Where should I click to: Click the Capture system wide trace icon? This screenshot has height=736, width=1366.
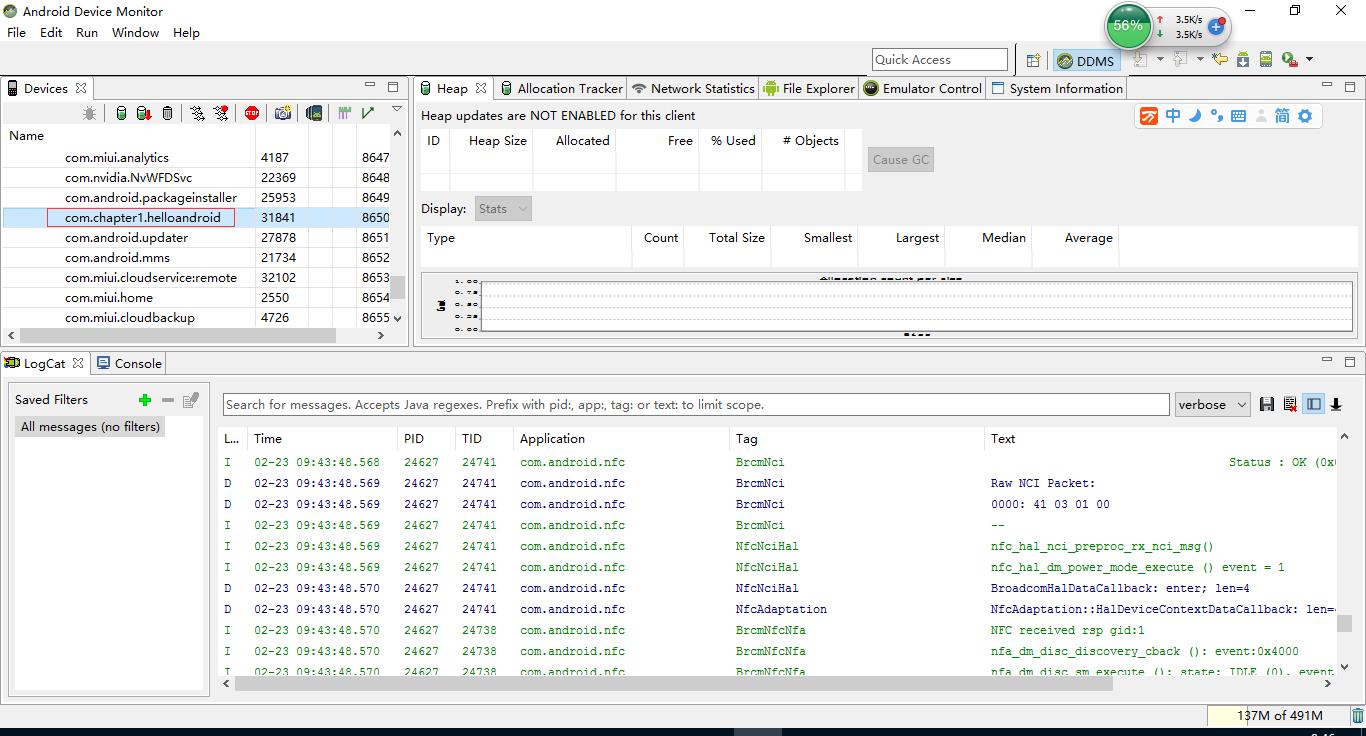(x=344, y=113)
